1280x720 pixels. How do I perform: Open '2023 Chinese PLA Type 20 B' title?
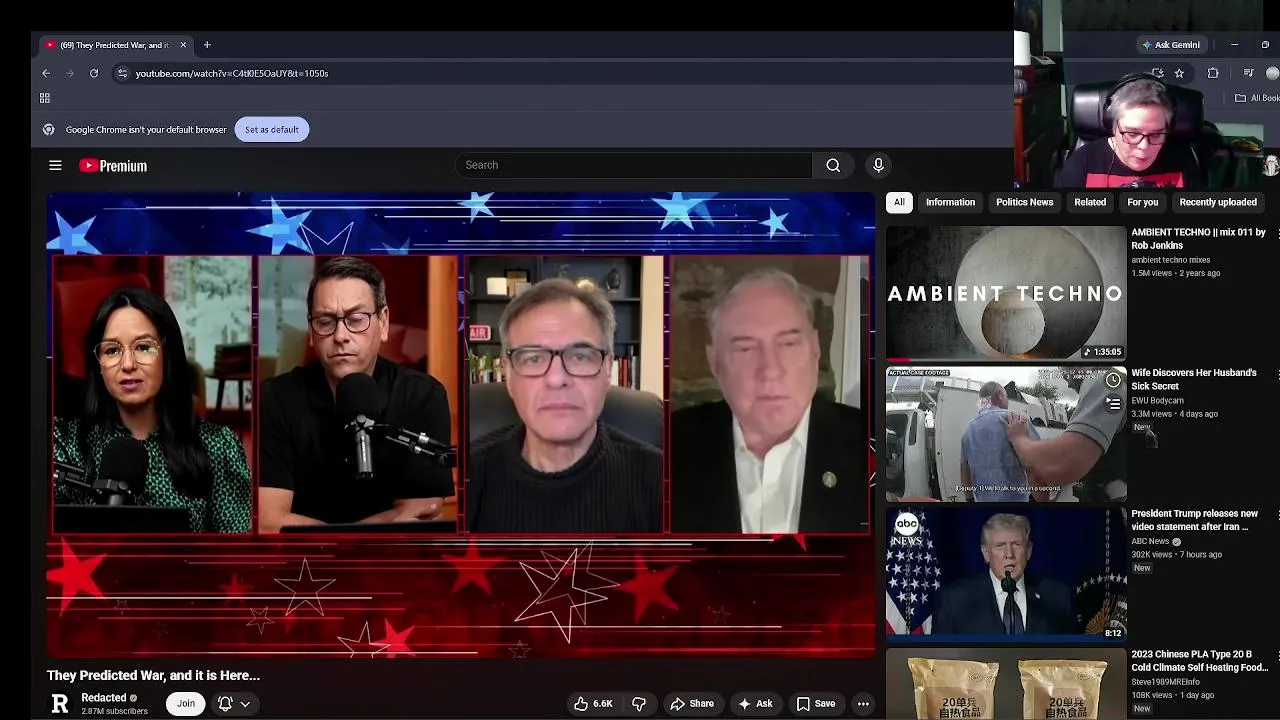(1199, 661)
